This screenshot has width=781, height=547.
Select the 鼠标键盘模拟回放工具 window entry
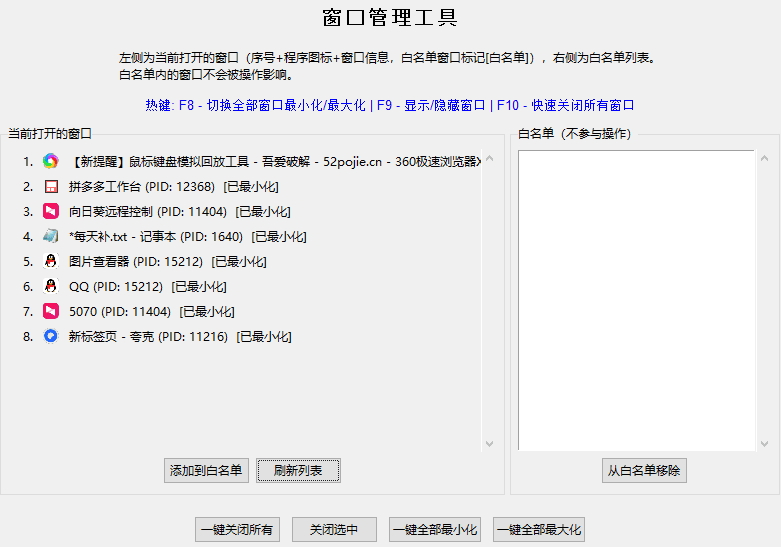276,161
